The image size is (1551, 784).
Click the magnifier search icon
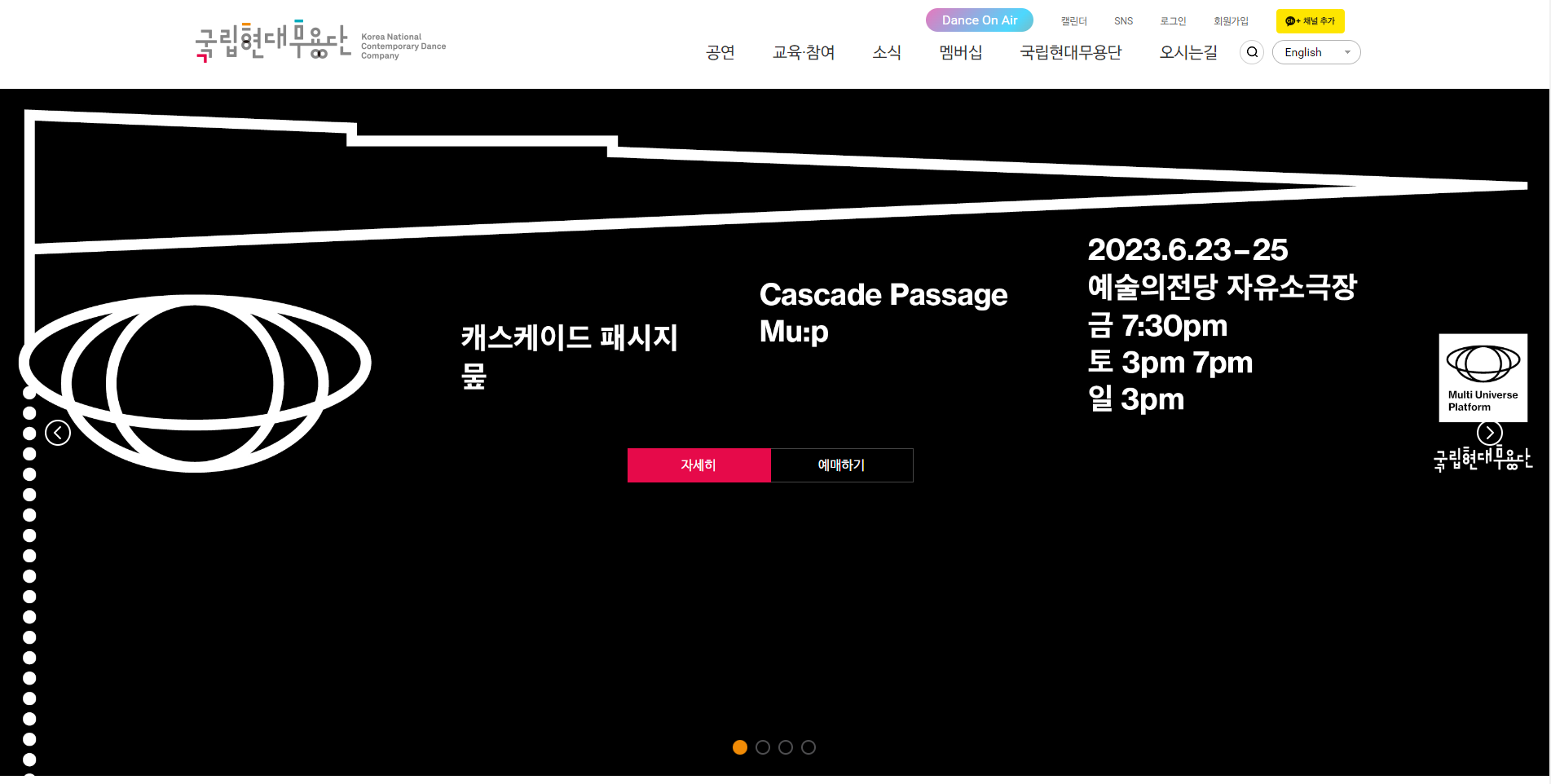pyautogui.click(x=1252, y=52)
